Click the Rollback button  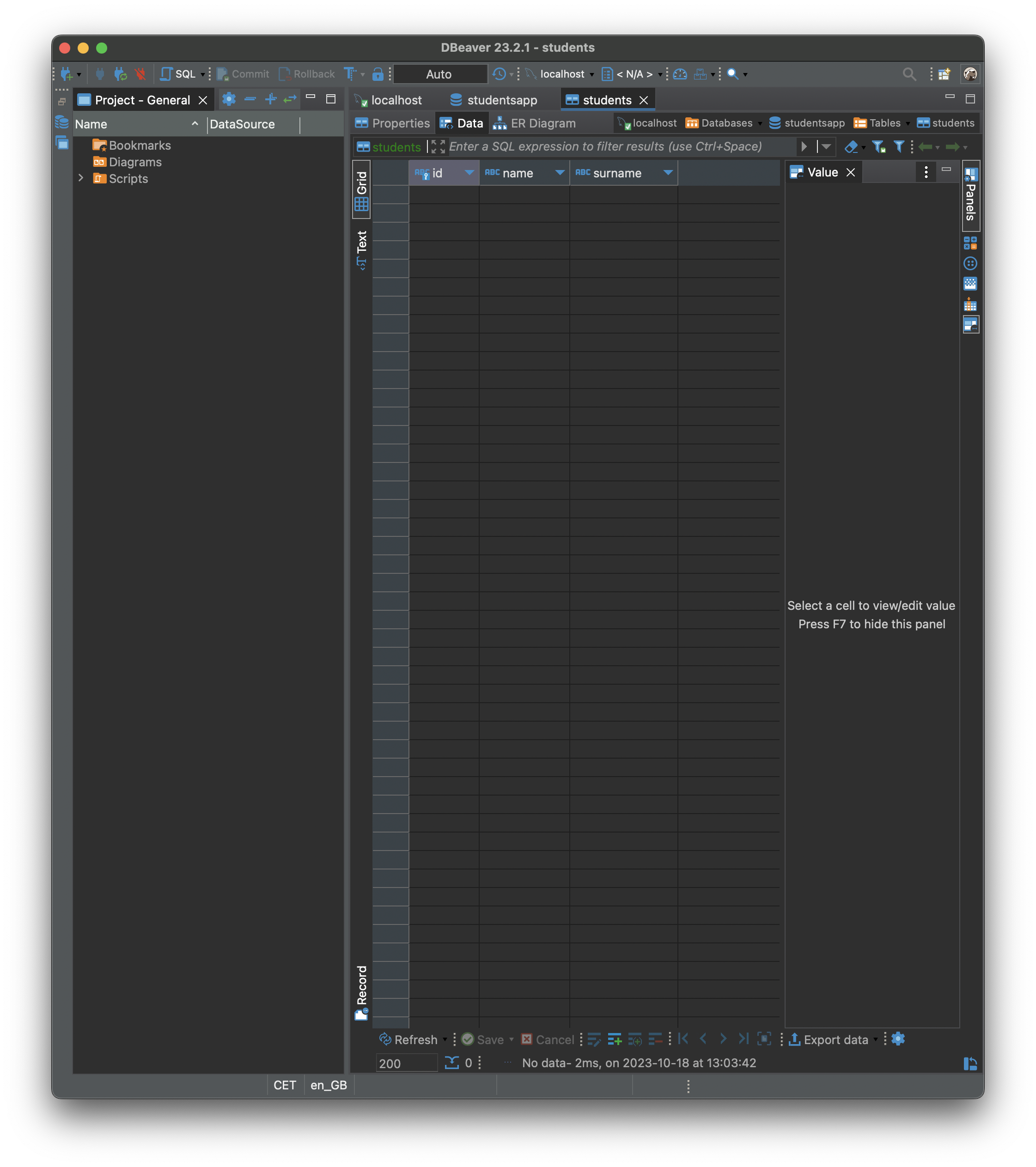307,73
